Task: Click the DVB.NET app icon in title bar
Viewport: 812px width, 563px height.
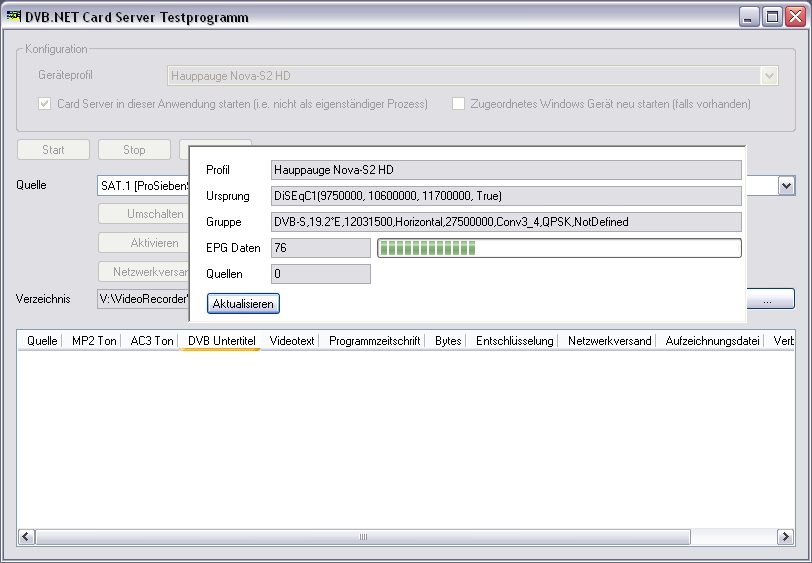Action: [x=14, y=17]
